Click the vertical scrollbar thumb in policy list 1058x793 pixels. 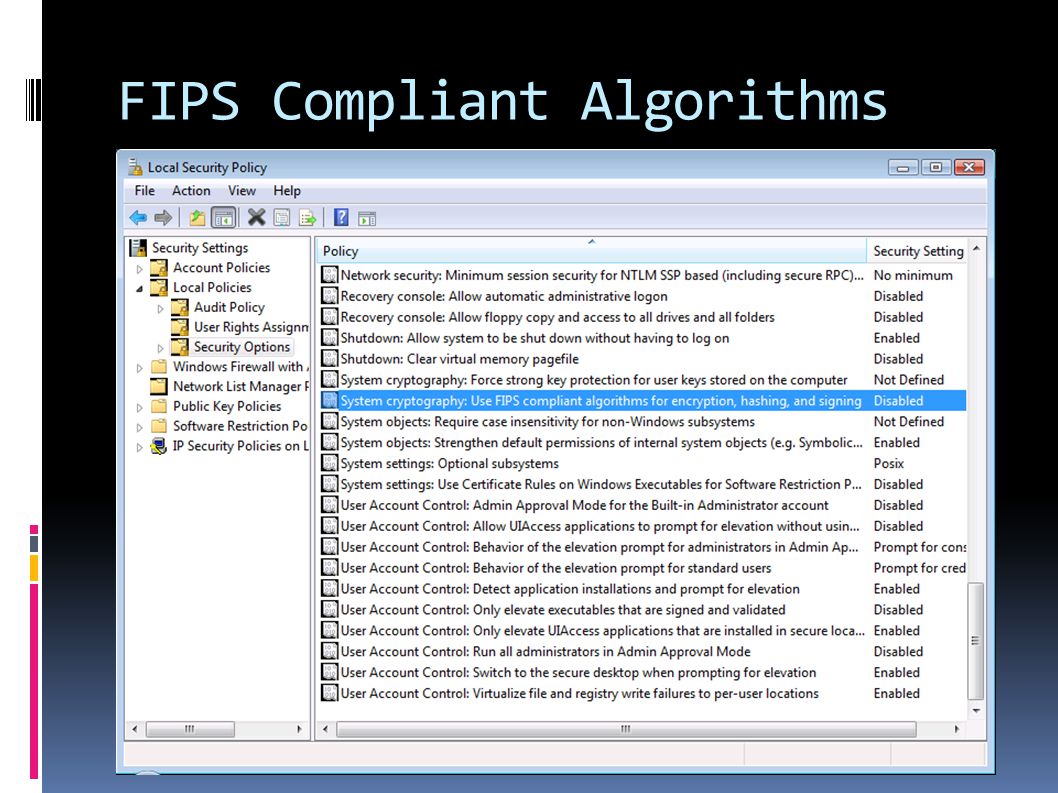976,640
